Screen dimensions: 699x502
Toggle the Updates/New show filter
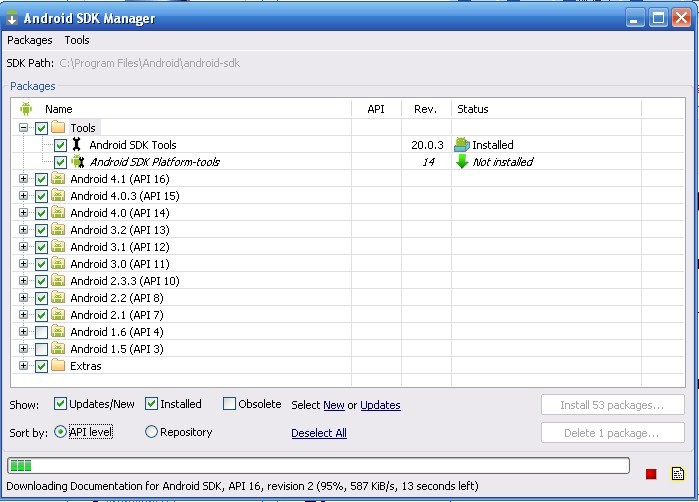(x=60, y=404)
